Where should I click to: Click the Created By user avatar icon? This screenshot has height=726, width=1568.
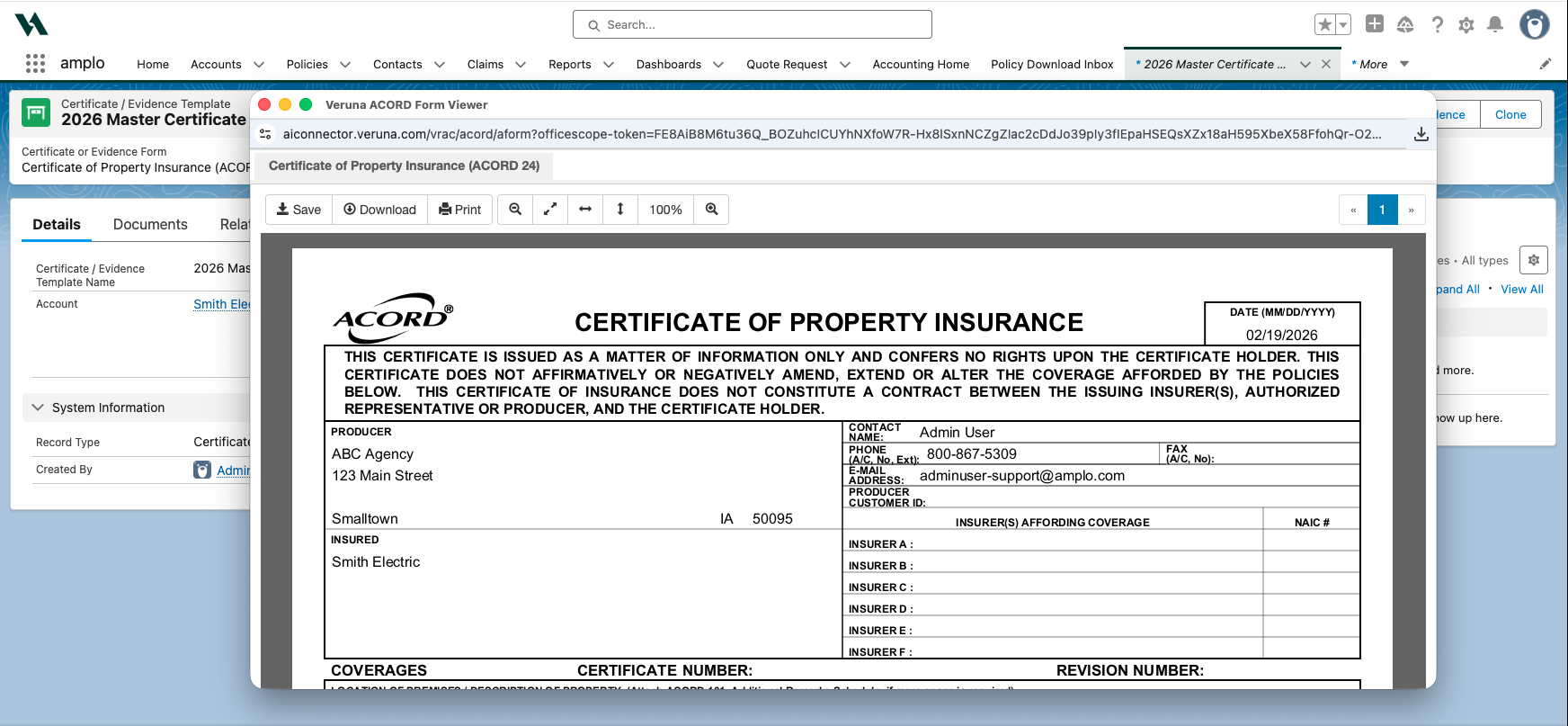tap(202, 470)
